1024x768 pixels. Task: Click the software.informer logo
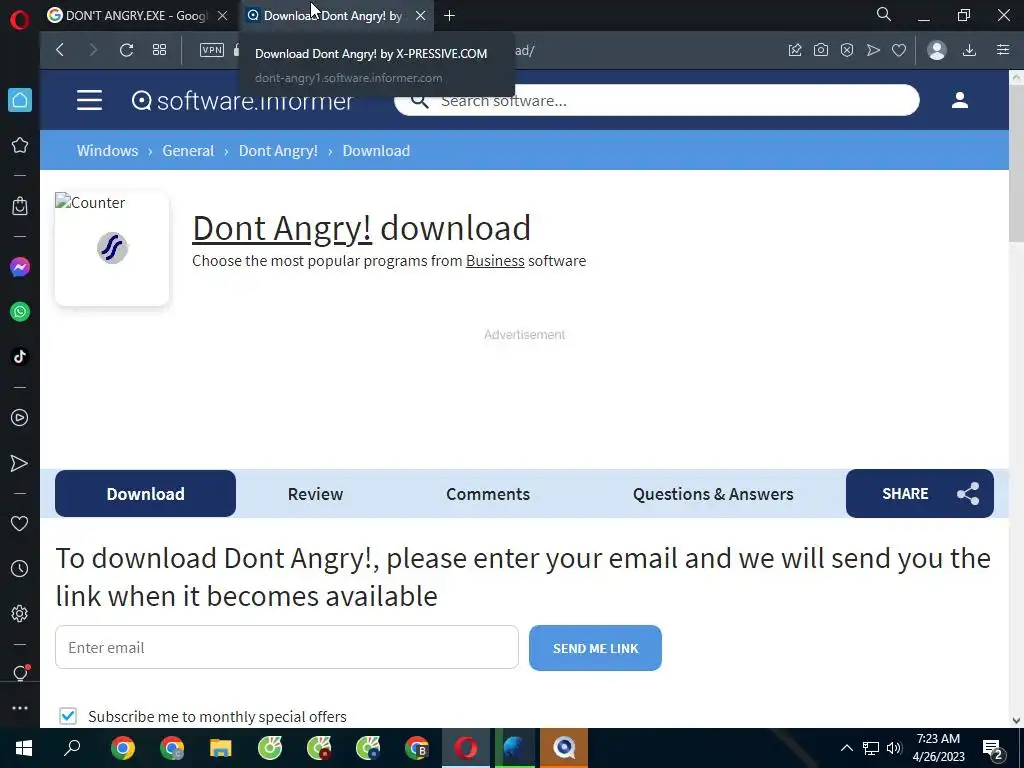pos(242,101)
